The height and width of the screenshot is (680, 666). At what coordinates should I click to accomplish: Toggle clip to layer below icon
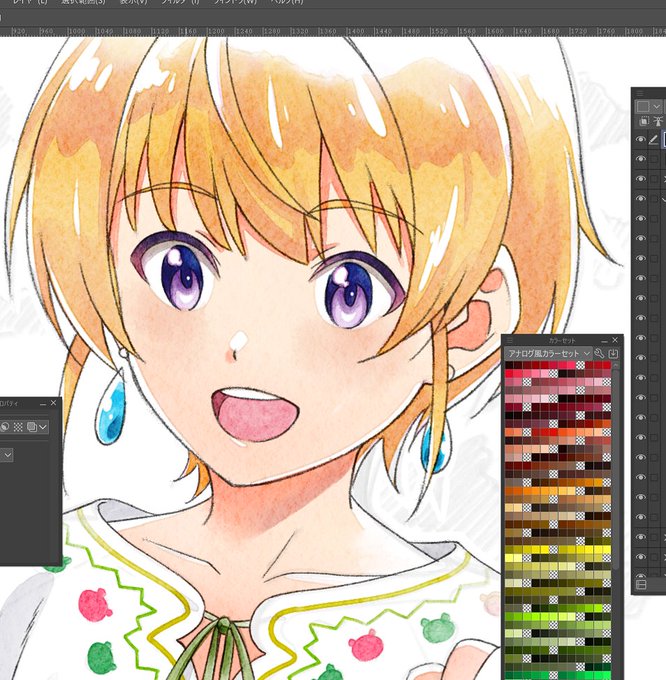point(644,121)
